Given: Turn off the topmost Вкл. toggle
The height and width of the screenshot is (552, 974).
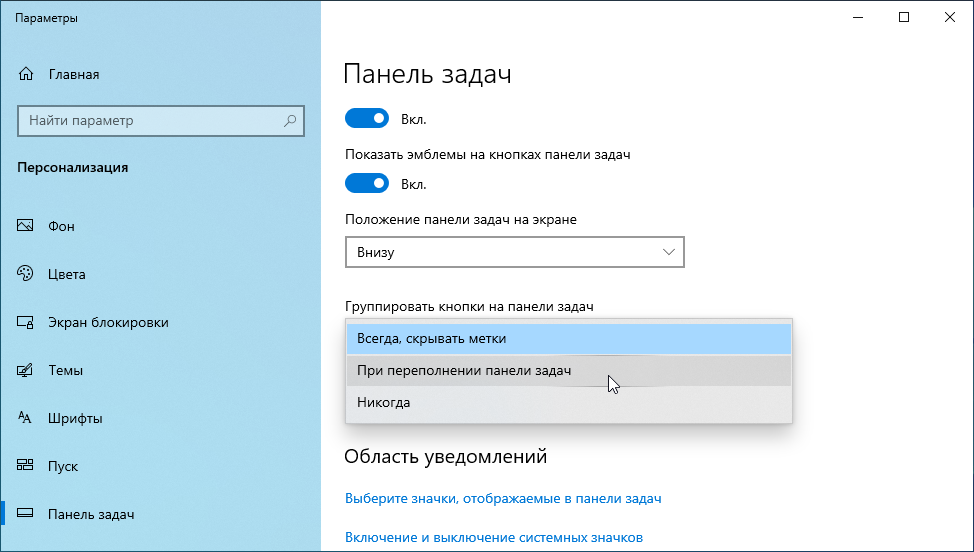Looking at the screenshot, I should 366,119.
